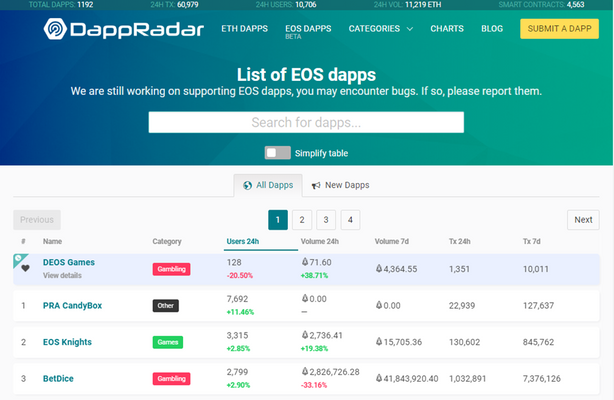Screen dimensions: 614x400
Task: Click the heart icon beside DEOS Games
Action: (25, 268)
